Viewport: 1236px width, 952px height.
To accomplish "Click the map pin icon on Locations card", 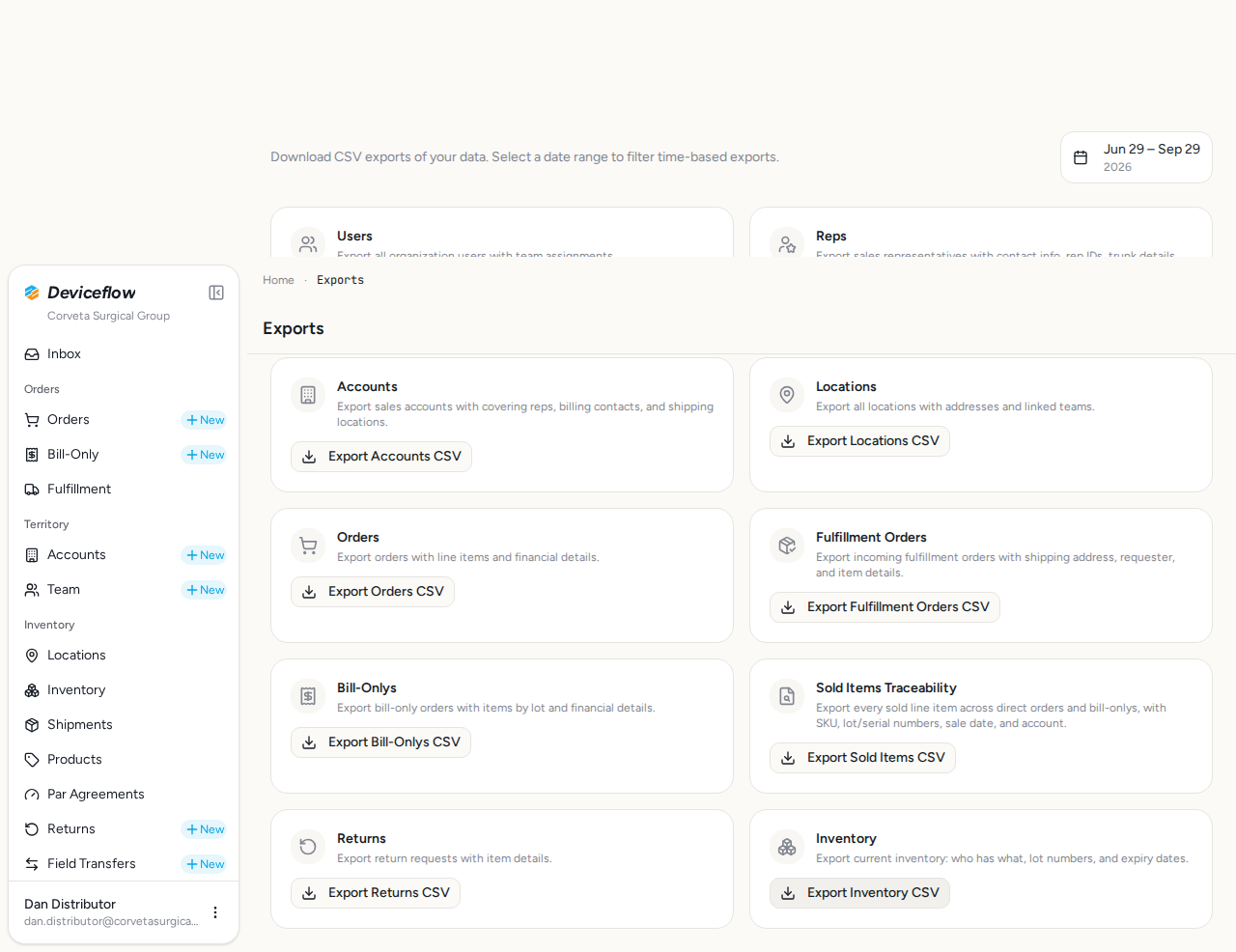I will coord(787,395).
